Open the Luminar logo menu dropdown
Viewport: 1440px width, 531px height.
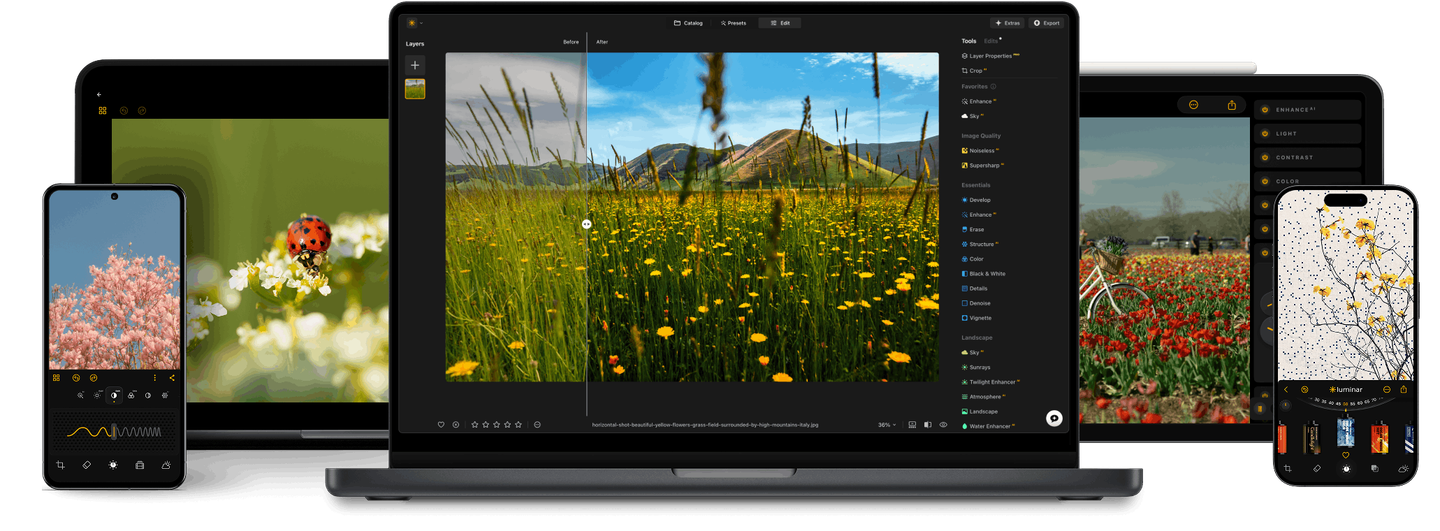[x=415, y=23]
